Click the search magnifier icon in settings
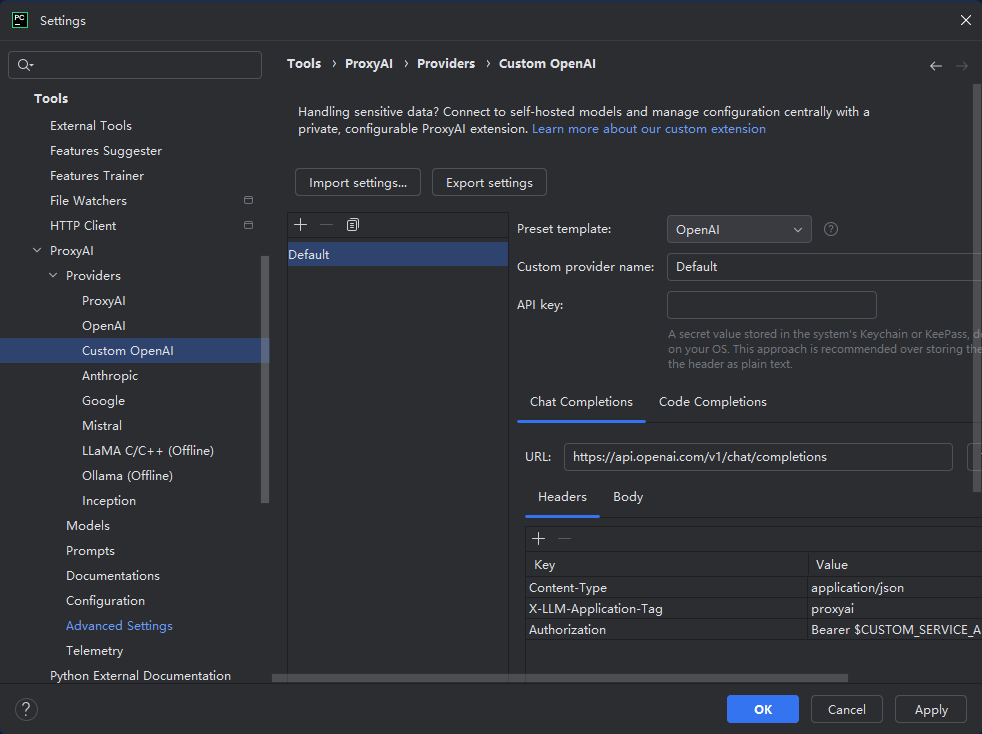The height and width of the screenshot is (734, 982). point(25,65)
